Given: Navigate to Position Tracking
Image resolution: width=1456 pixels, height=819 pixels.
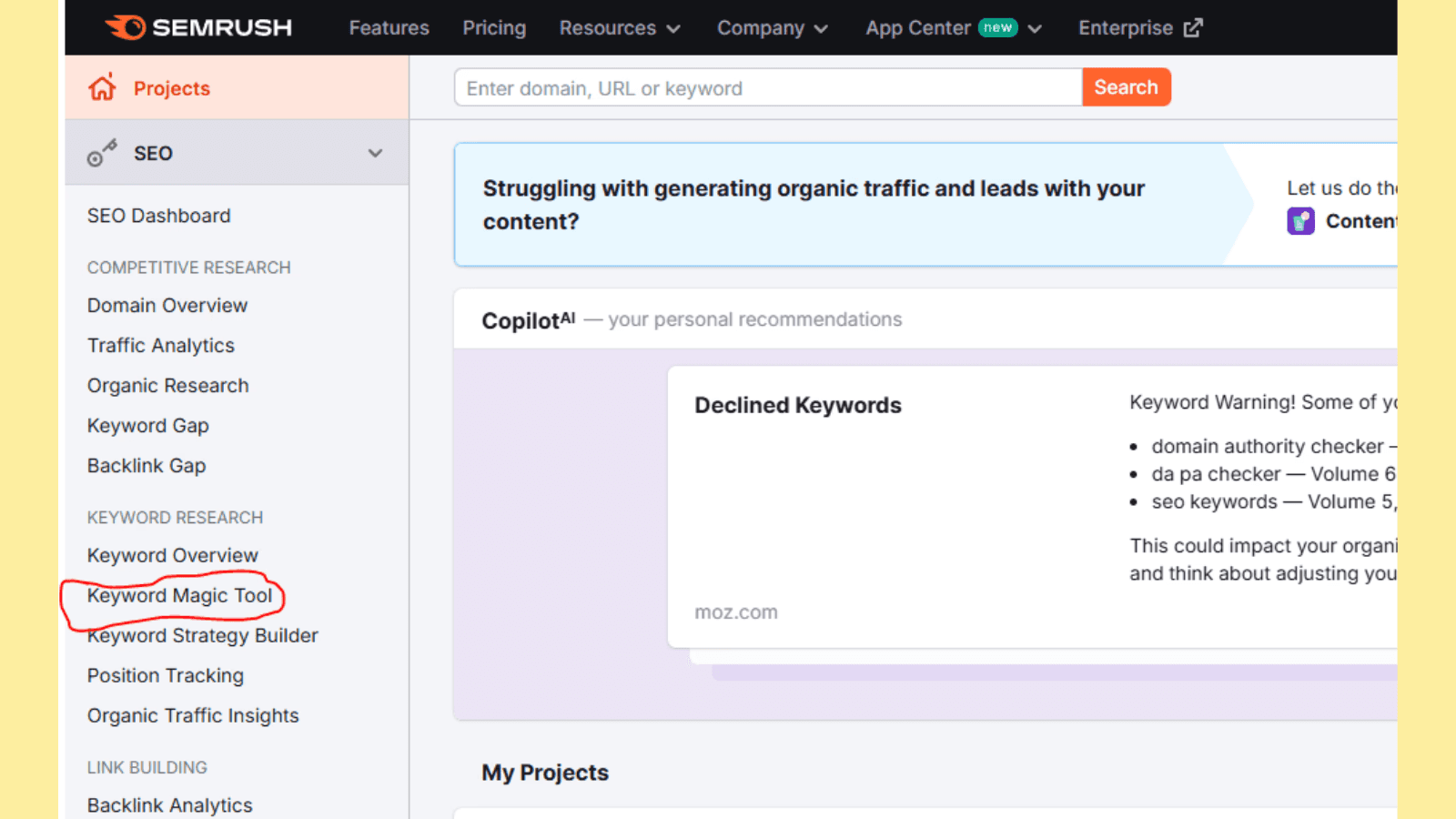Looking at the screenshot, I should click(166, 676).
